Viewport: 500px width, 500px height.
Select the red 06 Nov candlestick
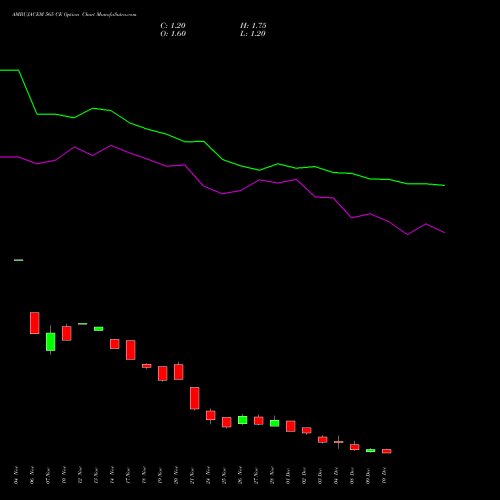(x=35, y=323)
